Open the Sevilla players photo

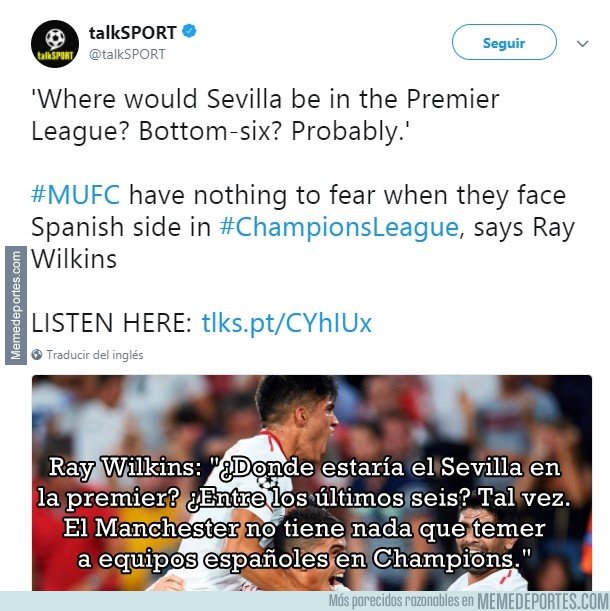click(x=312, y=482)
